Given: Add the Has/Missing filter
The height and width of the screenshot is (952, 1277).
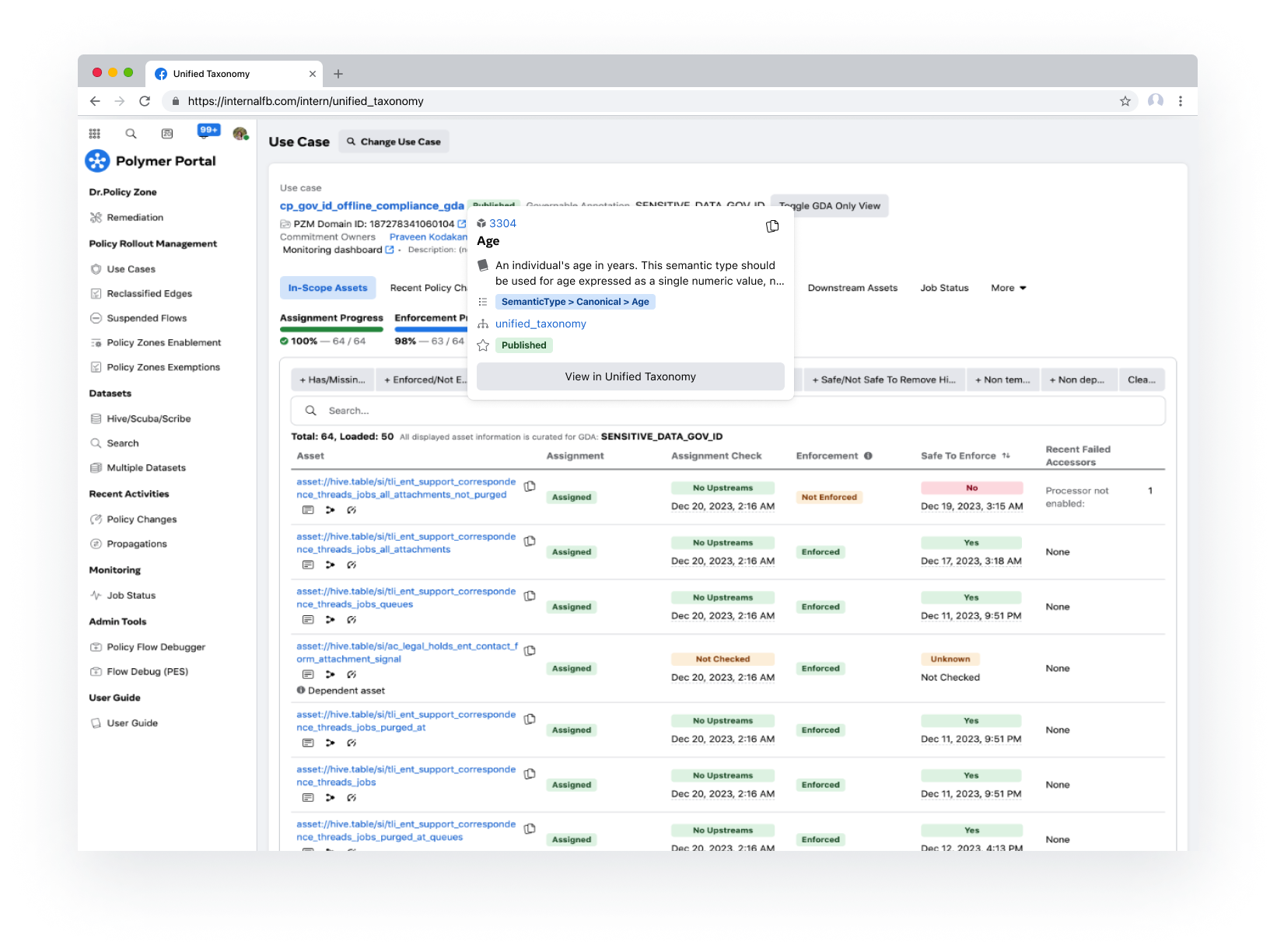Looking at the screenshot, I should pos(333,380).
